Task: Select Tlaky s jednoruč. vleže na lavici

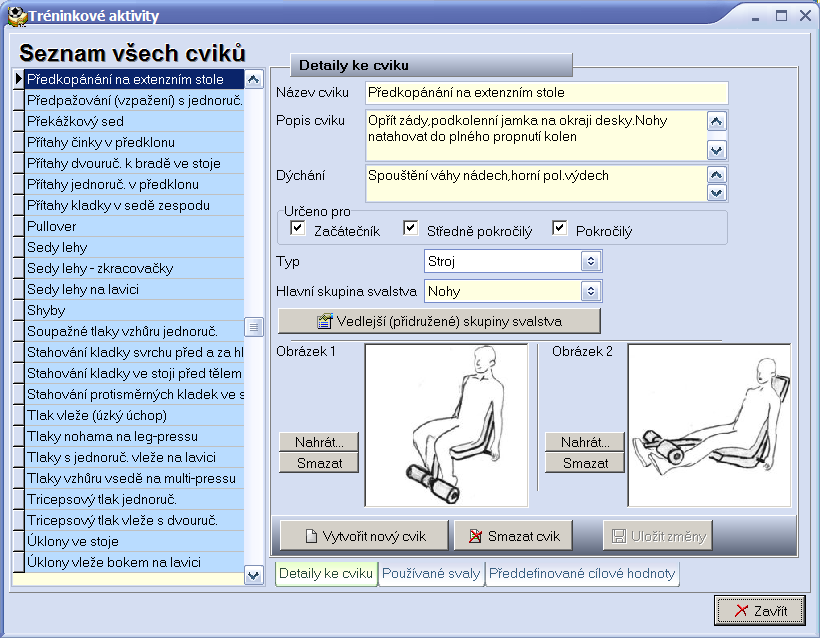Action: tap(134, 457)
